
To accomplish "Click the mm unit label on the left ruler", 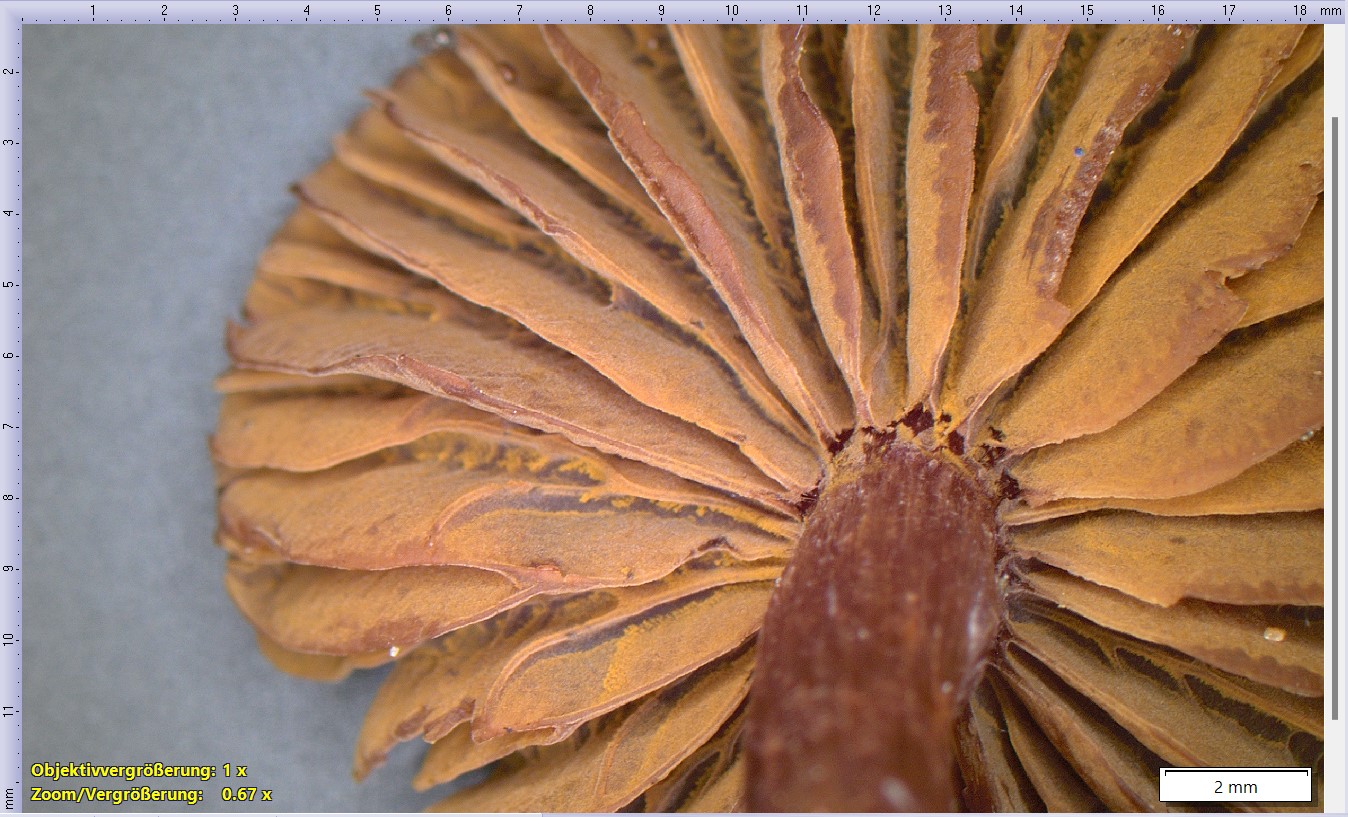I will click(9, 797).
